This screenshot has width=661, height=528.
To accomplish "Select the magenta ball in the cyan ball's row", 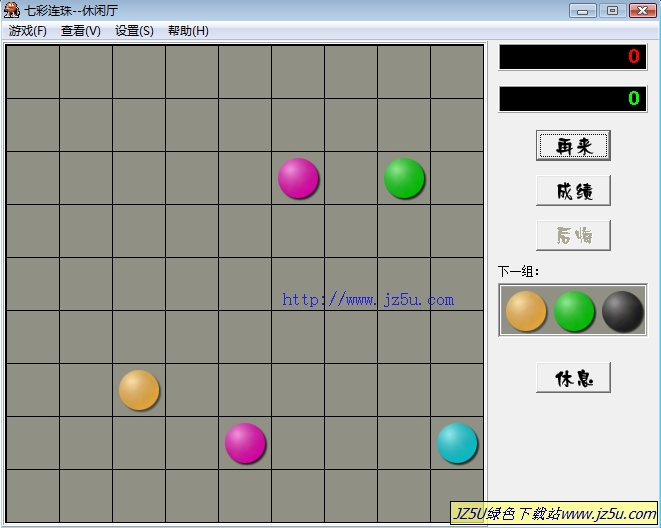I will (x=245, y=443).
